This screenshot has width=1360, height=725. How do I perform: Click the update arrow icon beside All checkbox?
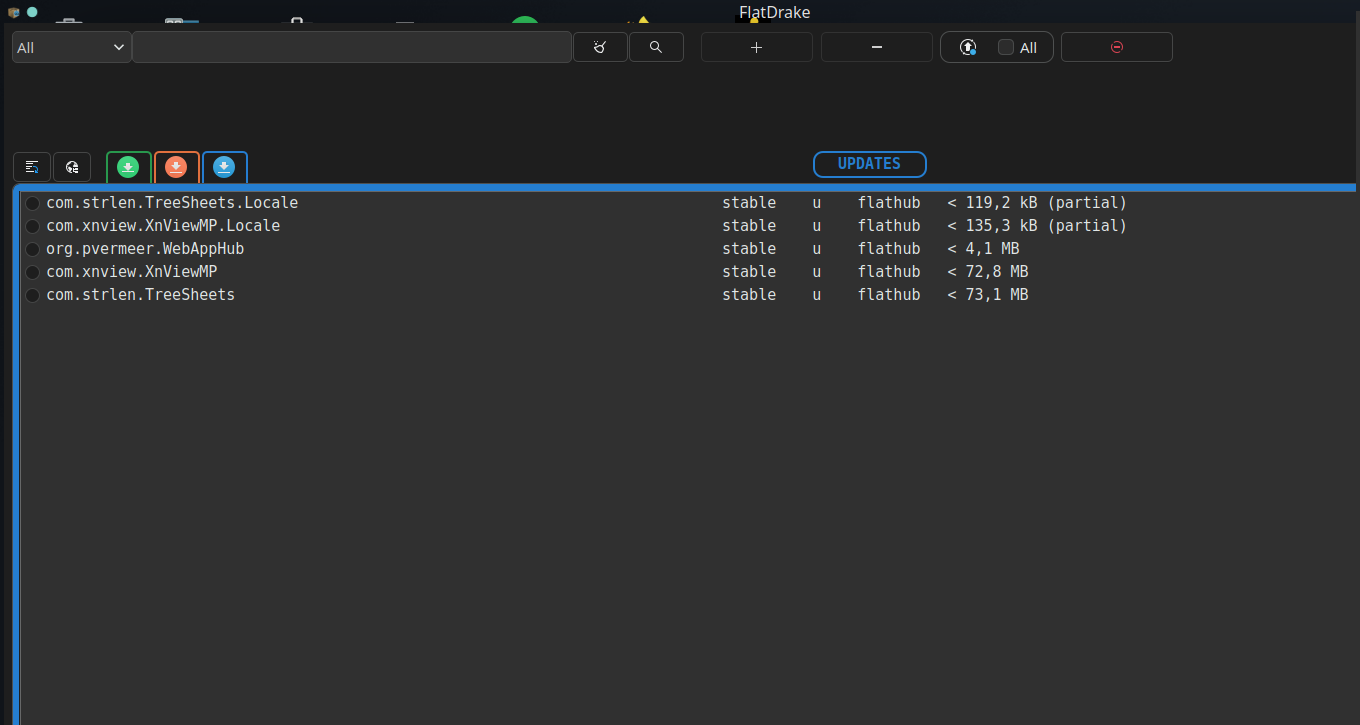(x=967, y=47)
